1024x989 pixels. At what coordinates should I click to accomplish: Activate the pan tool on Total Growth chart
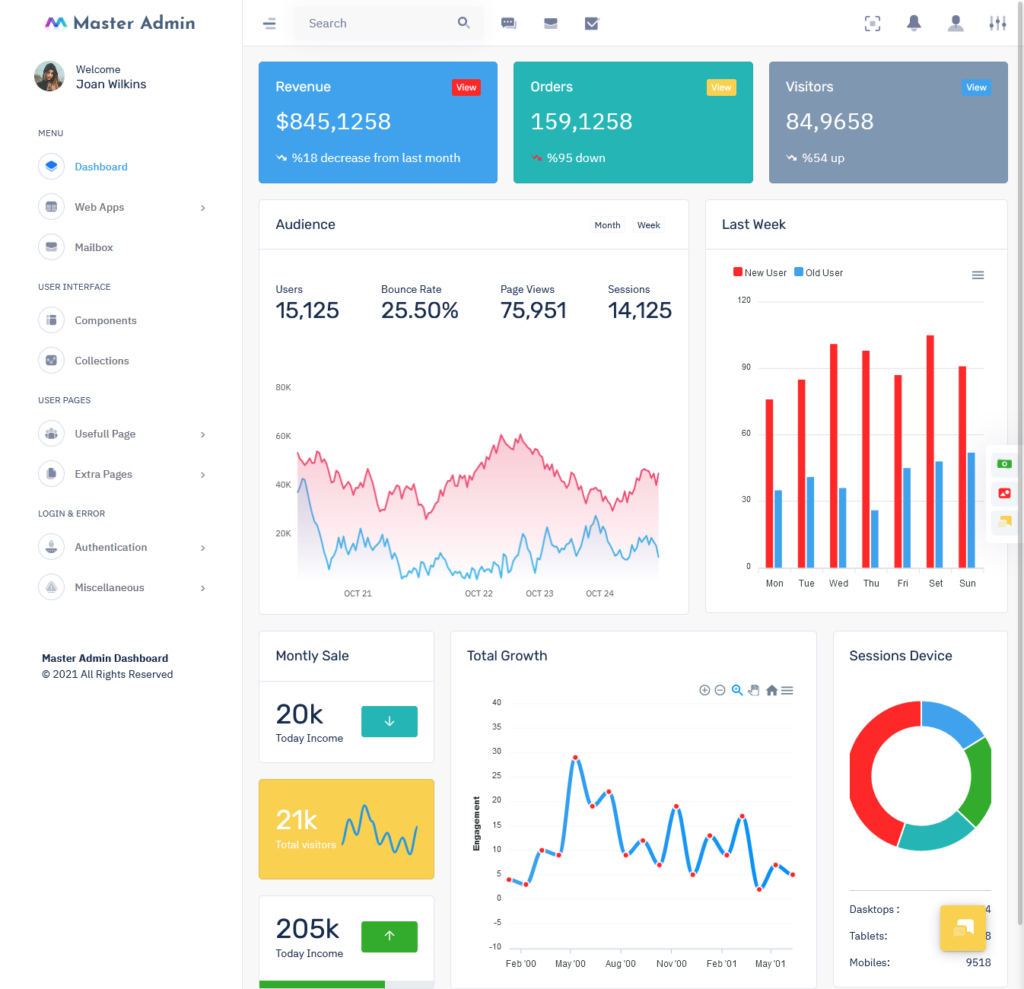tap(753, 690)
